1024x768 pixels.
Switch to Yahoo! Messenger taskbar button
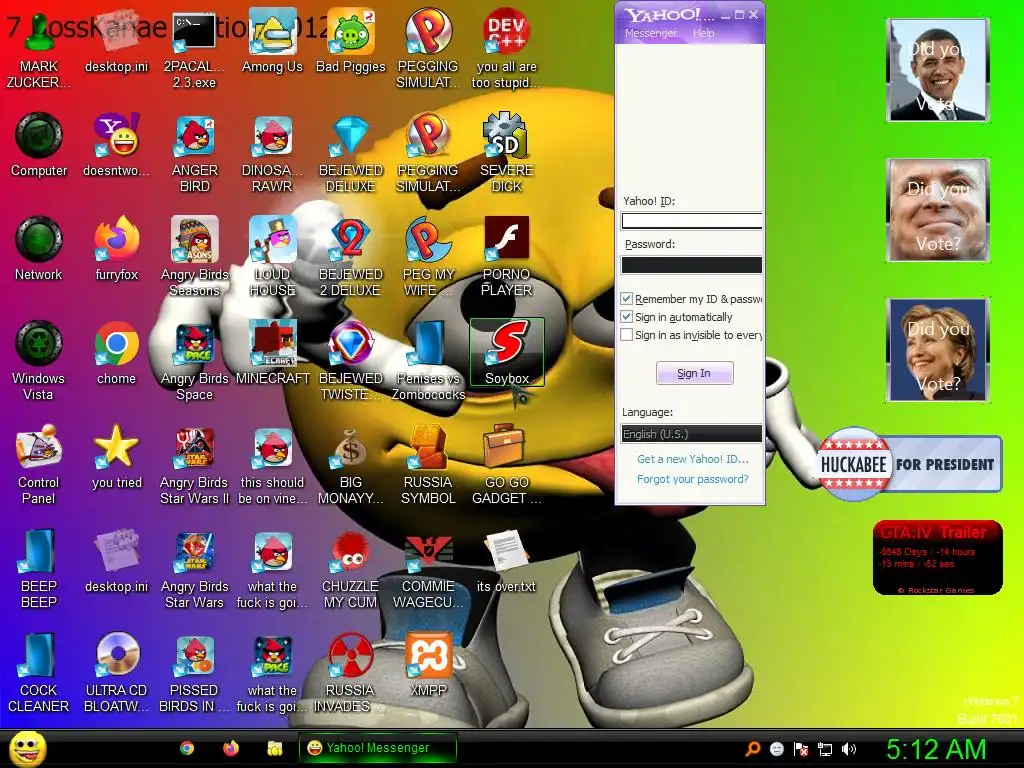point(377,748)
